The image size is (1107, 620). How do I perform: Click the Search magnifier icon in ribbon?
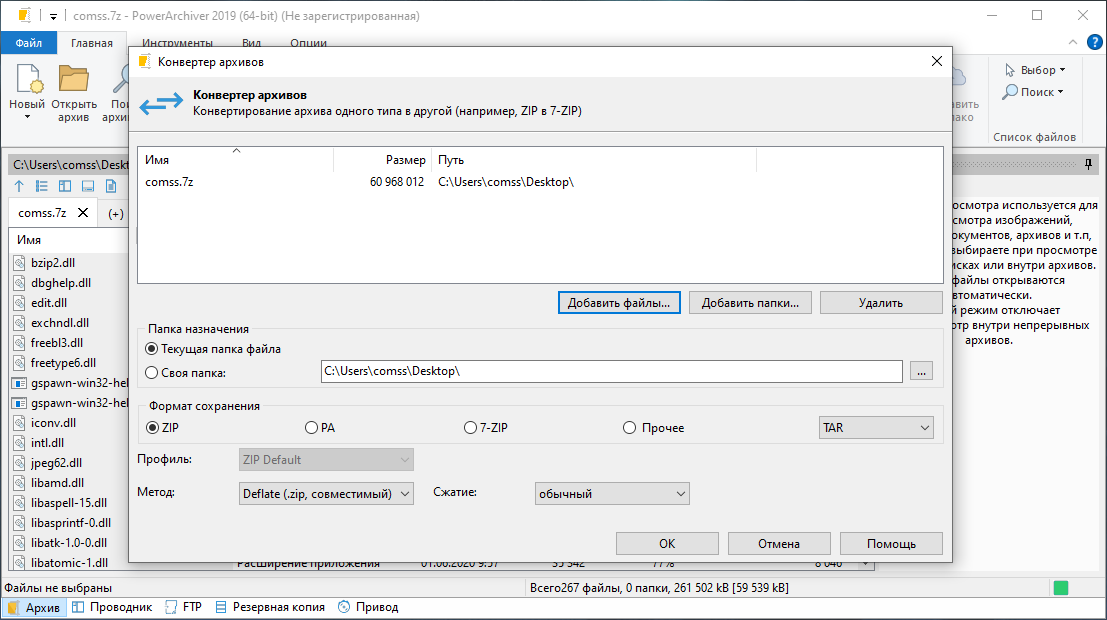click(x=1010, y=92)
